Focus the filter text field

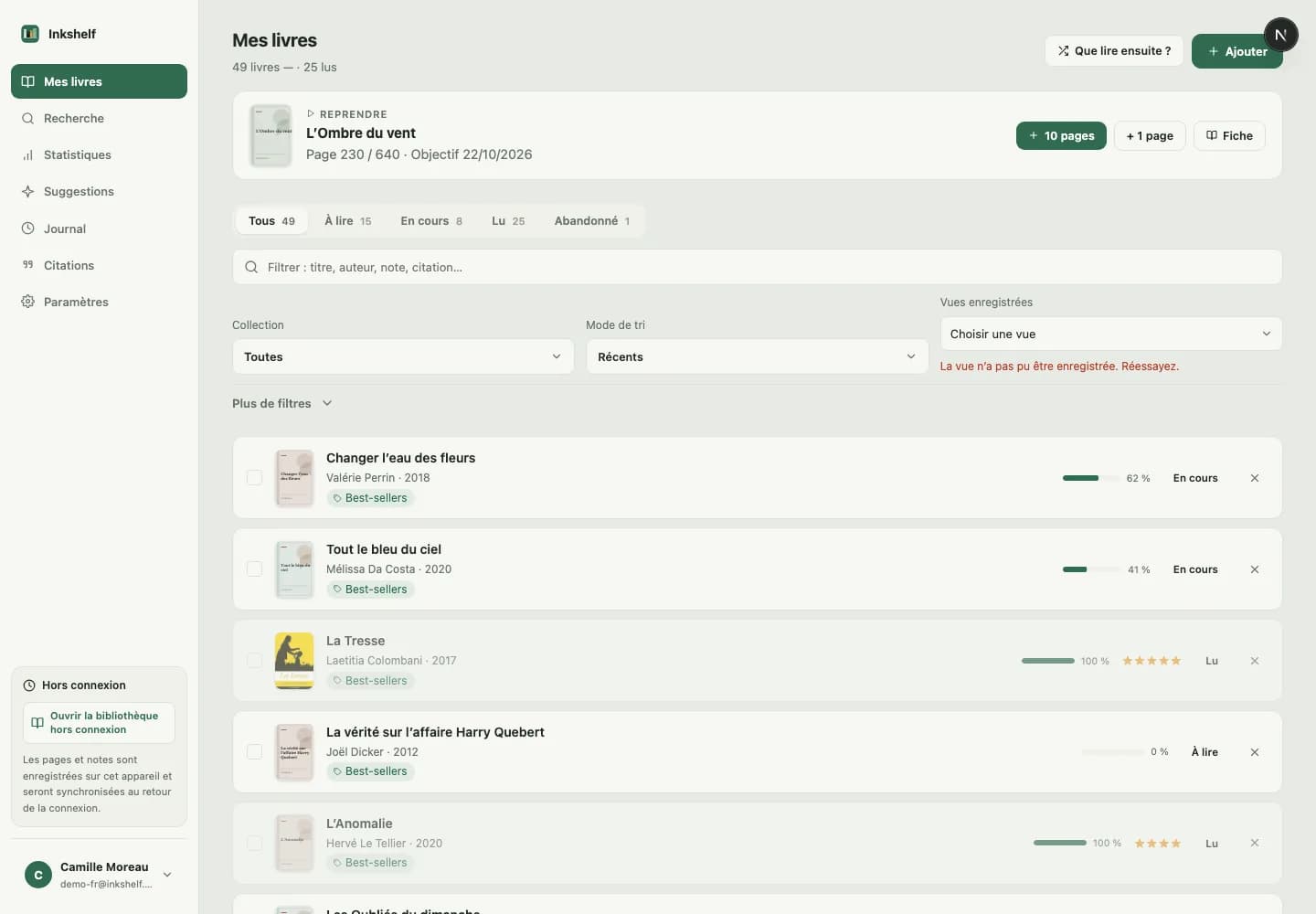pos(757,267)
